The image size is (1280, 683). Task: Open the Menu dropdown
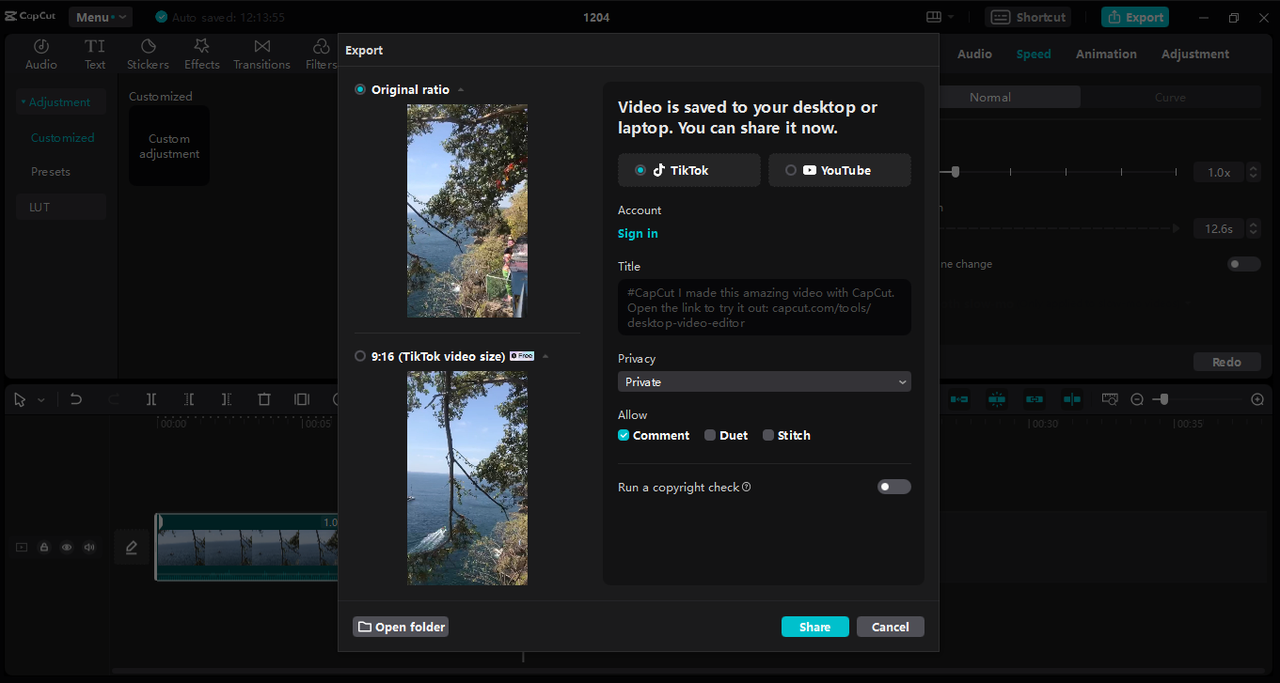(x=100, y=17)
